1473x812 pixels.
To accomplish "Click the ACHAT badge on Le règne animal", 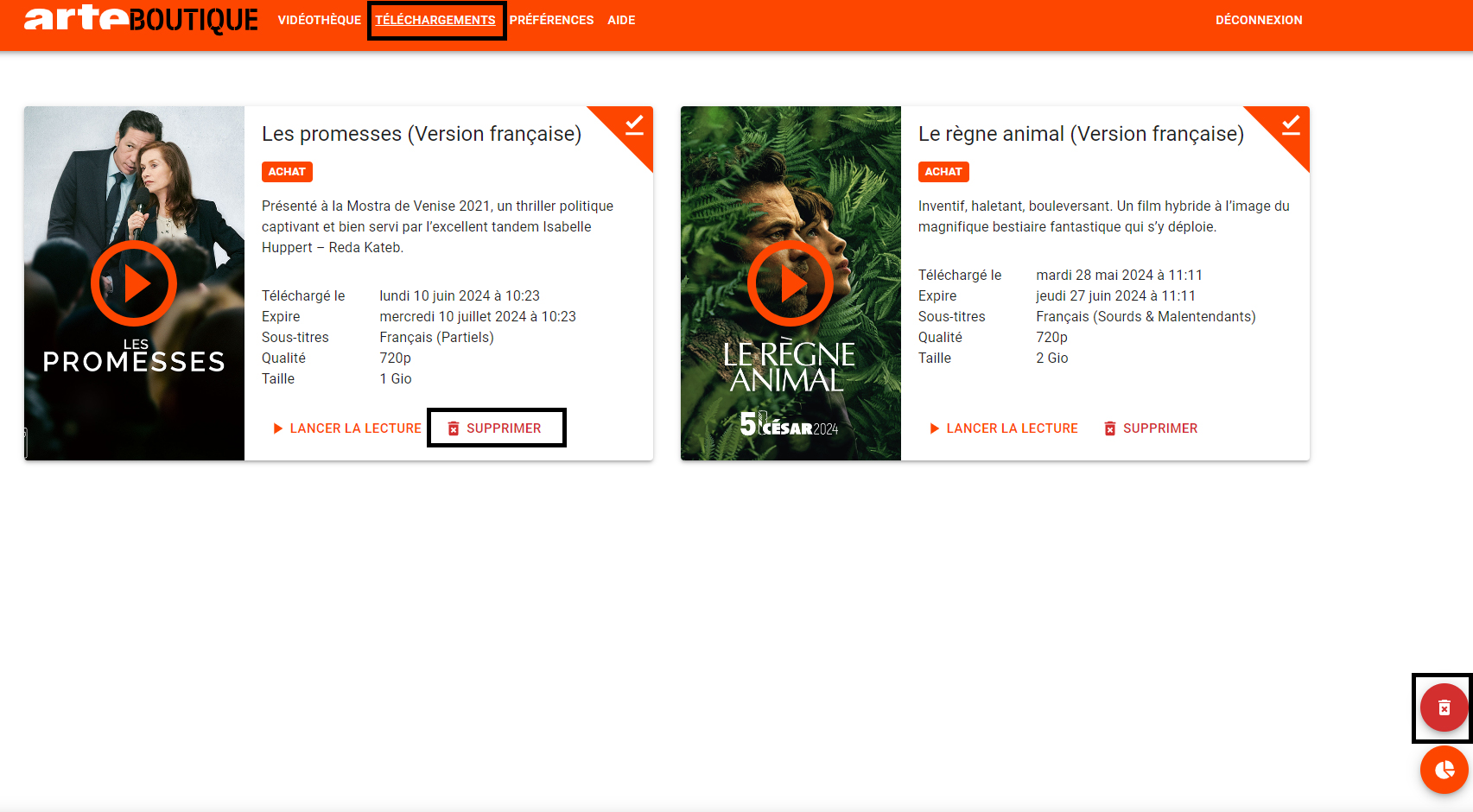I will click(x=943, y=172).
